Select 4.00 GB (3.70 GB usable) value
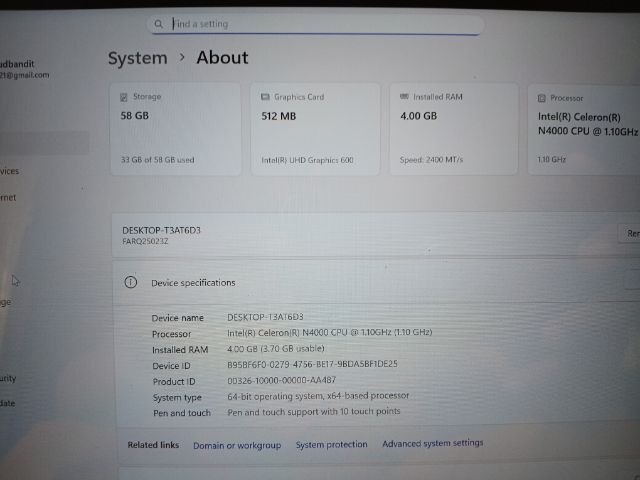The image size is (640, 480). click(276, 349)
